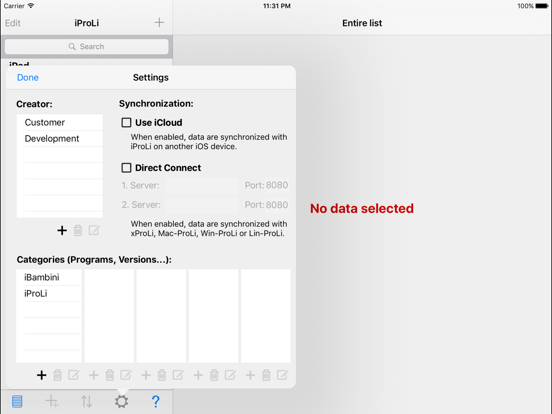
Task: Edit category in second column
Action: [126, 375]
